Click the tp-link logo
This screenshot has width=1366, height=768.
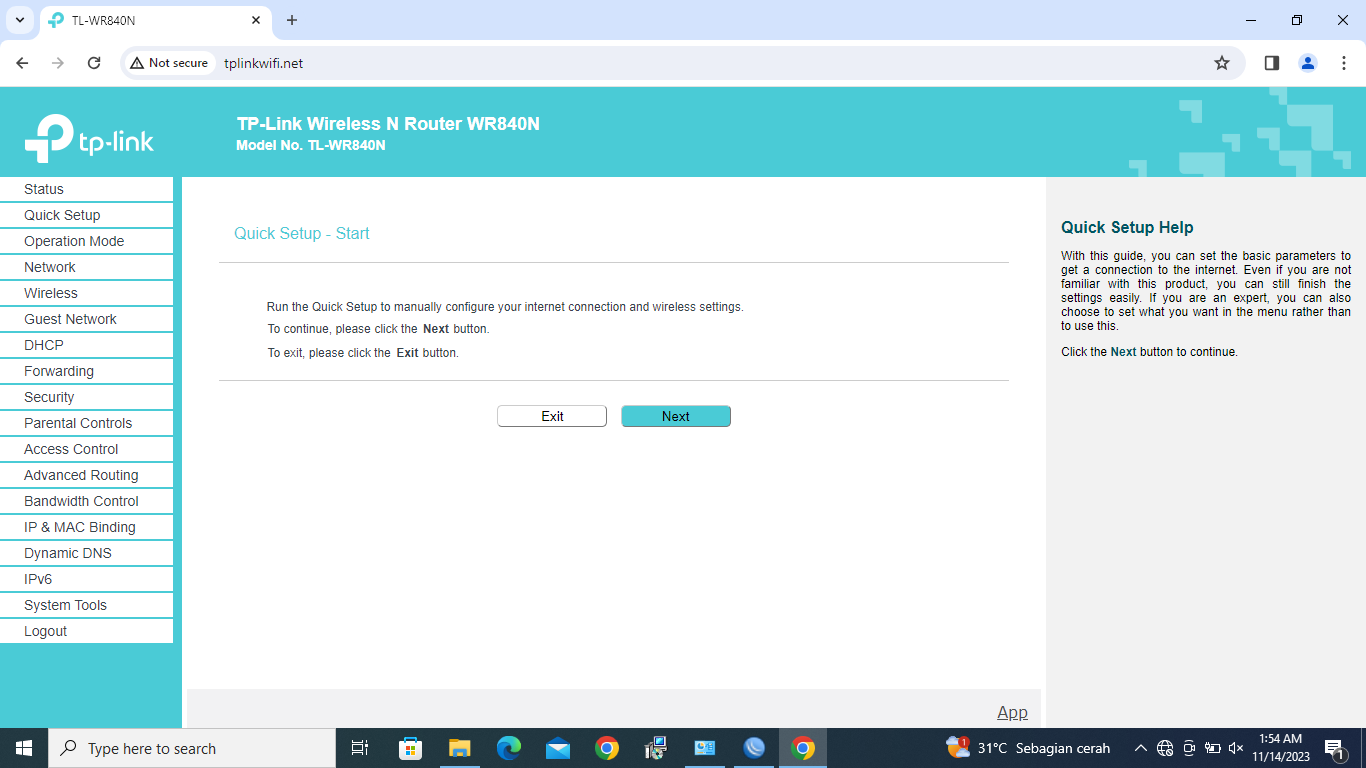[89, 138]
